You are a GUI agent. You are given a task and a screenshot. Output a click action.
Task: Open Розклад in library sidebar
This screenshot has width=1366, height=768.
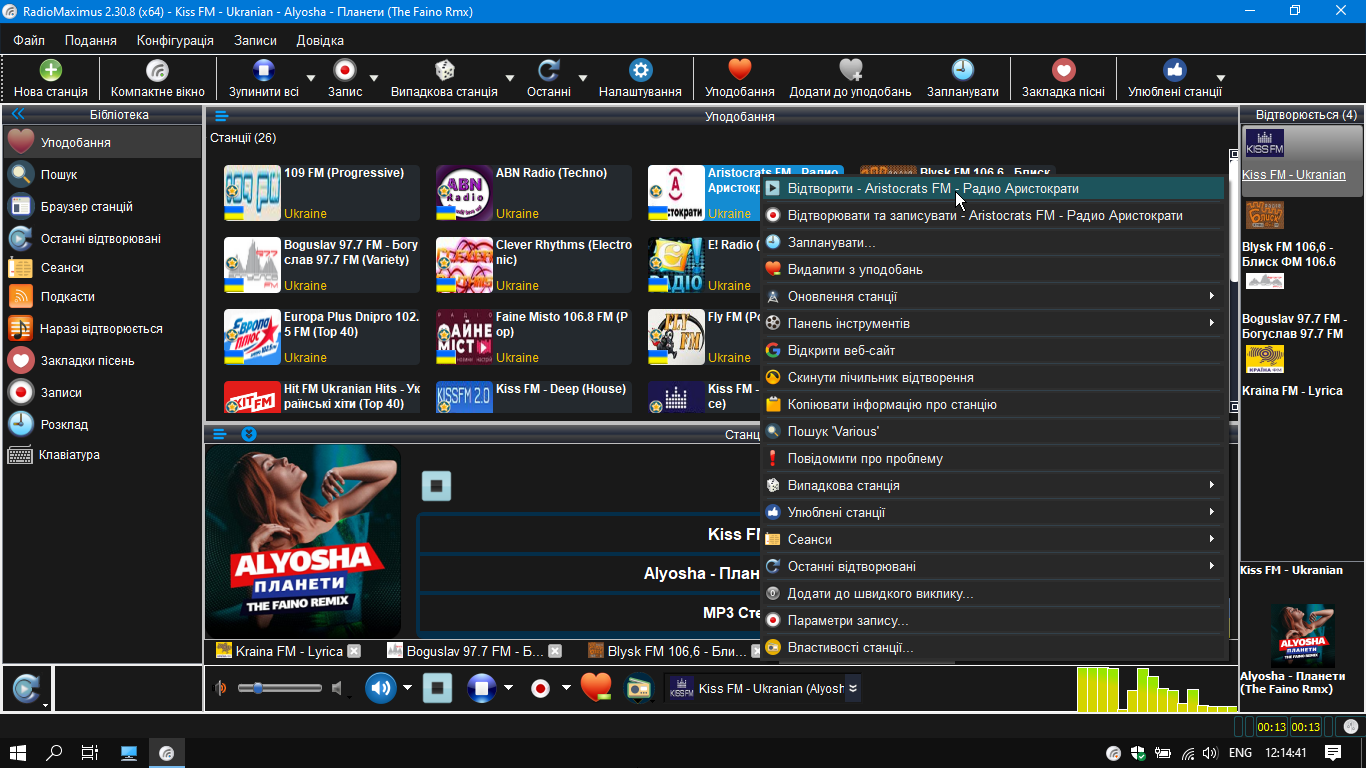tap(102, 425)
